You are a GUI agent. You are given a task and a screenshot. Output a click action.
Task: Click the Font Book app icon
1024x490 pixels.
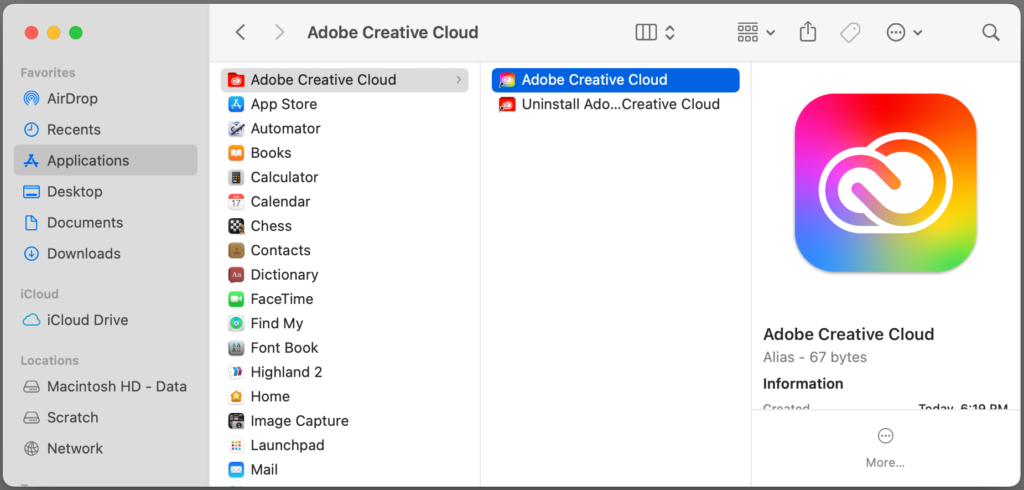click(x=236, y=348)
